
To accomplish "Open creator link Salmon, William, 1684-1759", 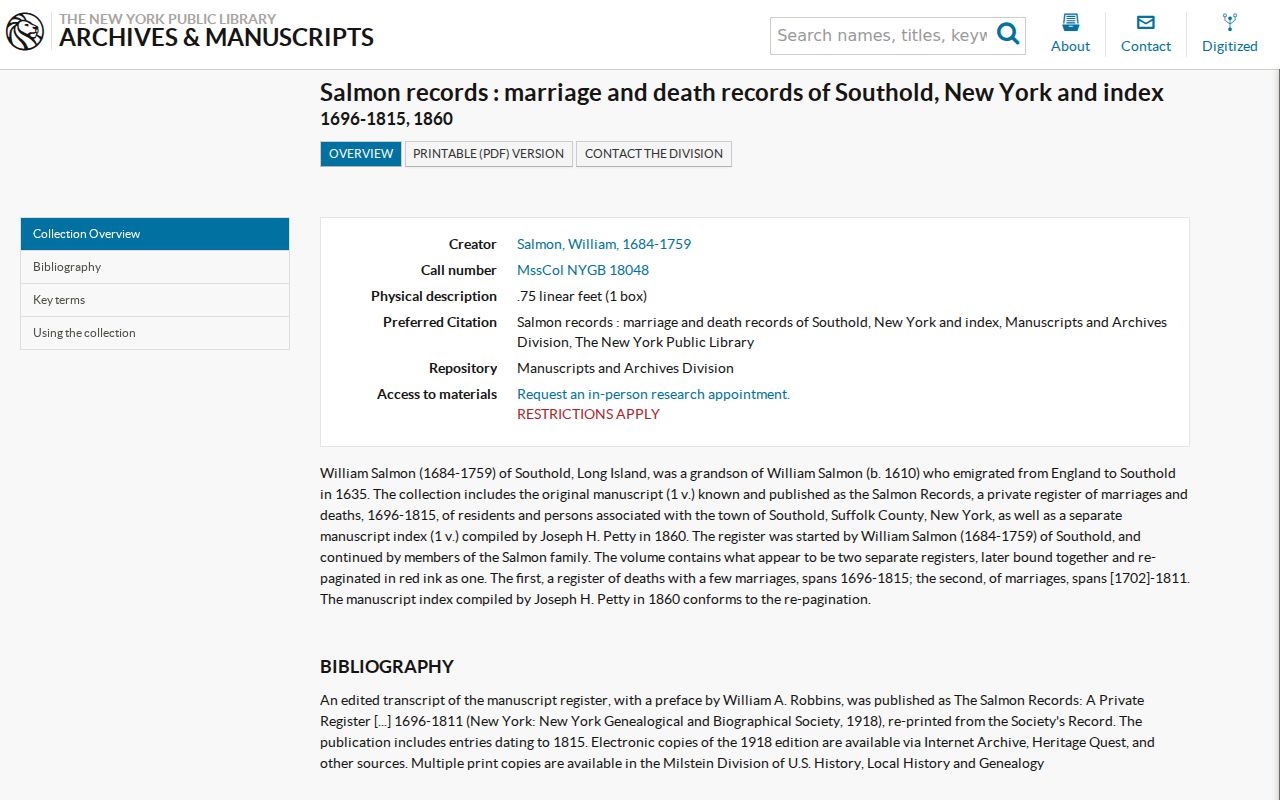I will coord(604,244).
